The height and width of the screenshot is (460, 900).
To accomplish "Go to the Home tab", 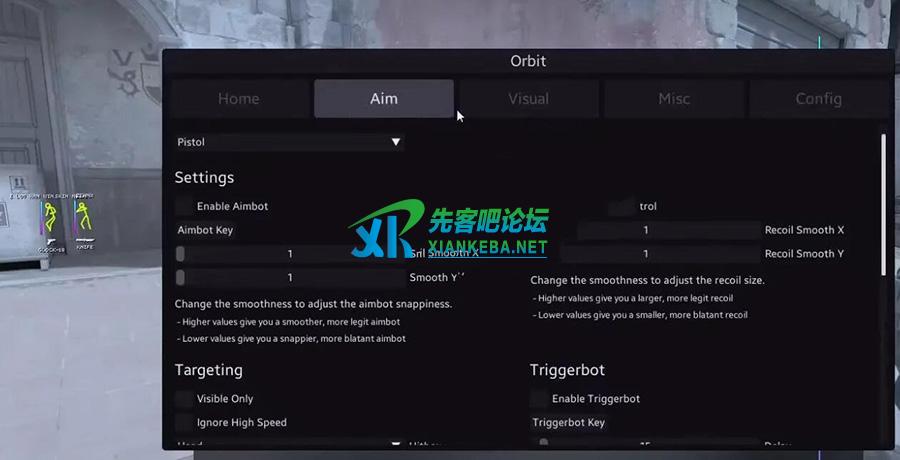I will point(239,99).
